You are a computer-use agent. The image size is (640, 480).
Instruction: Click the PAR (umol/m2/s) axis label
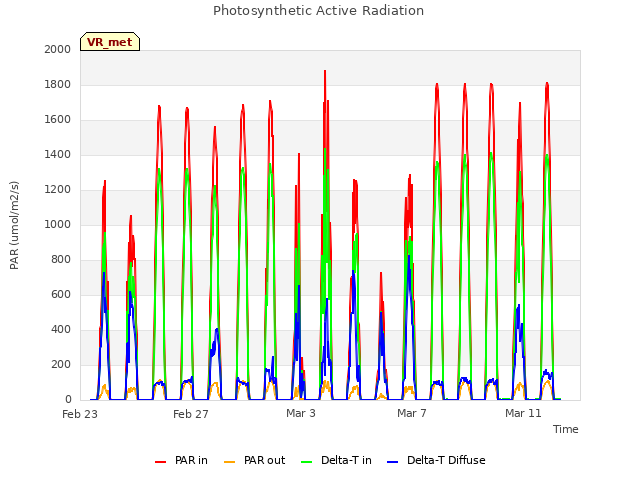coord(14,225)
